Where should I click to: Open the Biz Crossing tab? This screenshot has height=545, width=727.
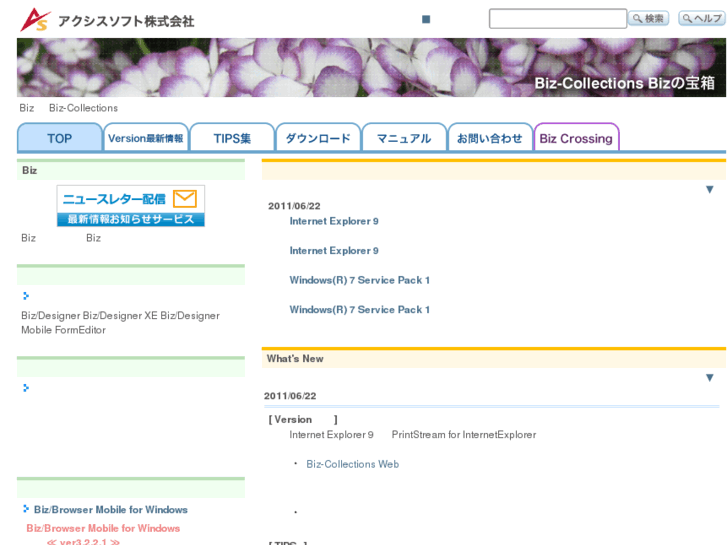(x=576, y=137)
